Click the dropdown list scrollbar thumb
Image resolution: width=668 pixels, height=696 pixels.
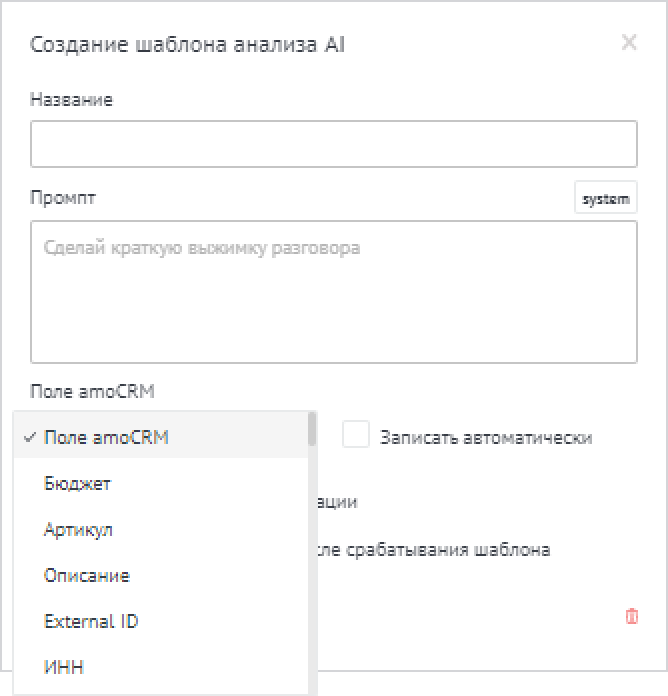click(312, 430)
